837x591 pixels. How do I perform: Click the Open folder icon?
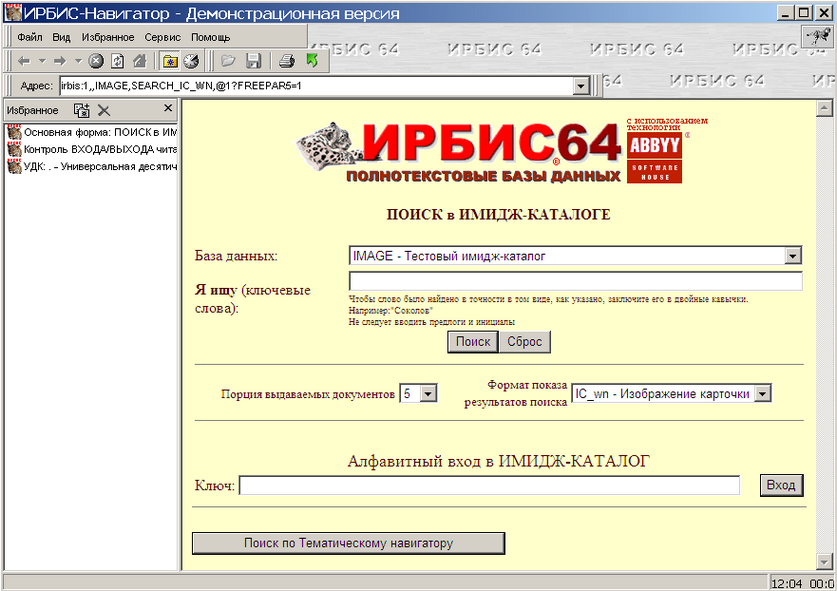(x=228, y=61)
